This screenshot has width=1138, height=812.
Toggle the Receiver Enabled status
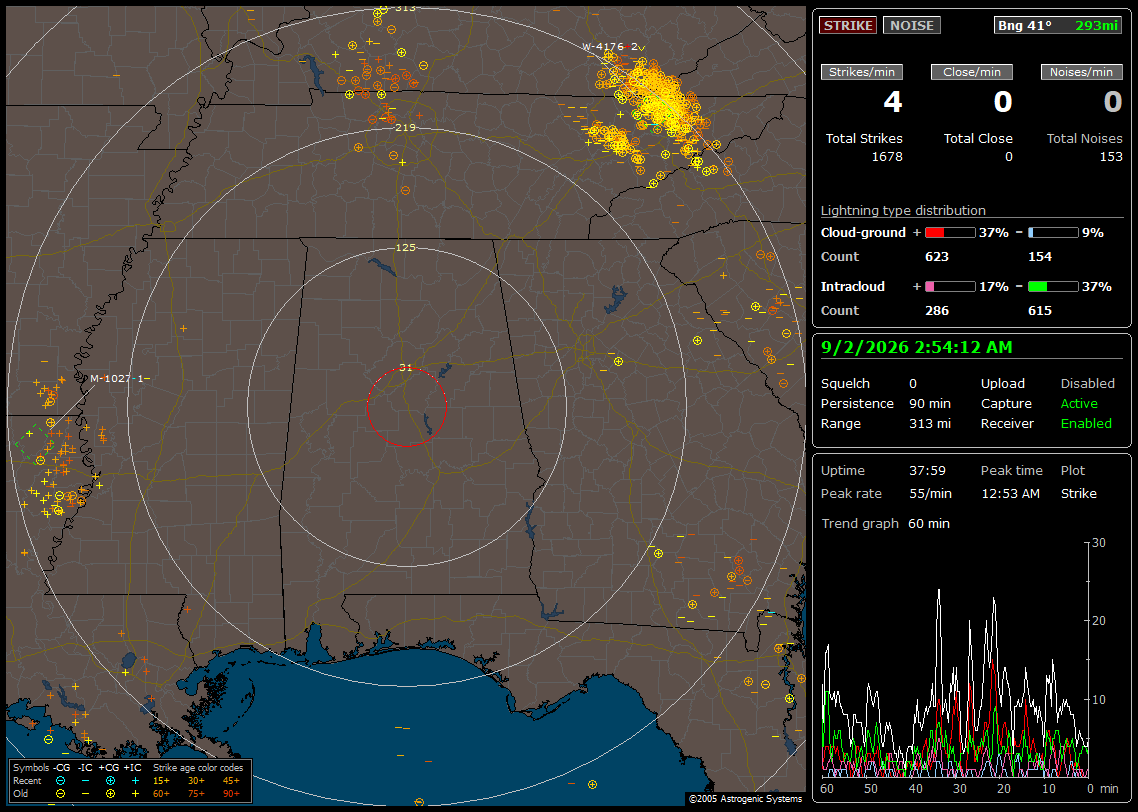(1086, 423)
